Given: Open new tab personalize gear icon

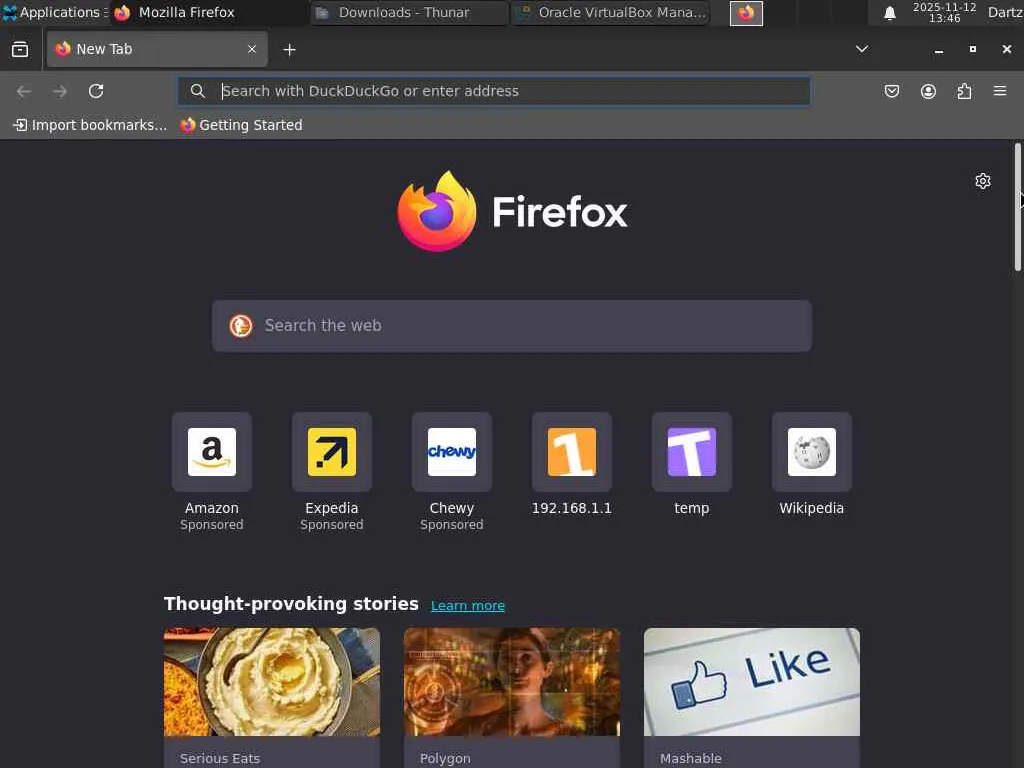Looking at the screenshot, I should 983,181.
